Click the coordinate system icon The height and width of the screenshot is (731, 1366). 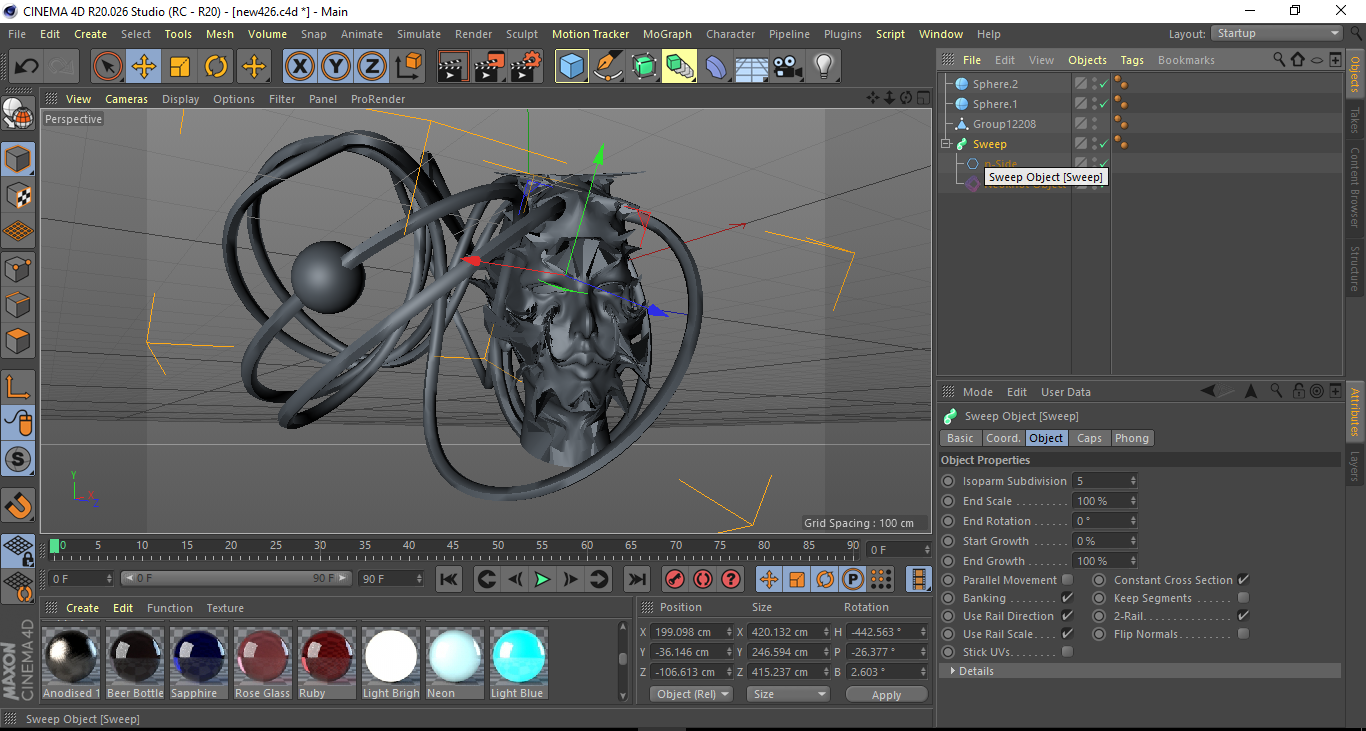pyautogui.click(x=408, y=67)
